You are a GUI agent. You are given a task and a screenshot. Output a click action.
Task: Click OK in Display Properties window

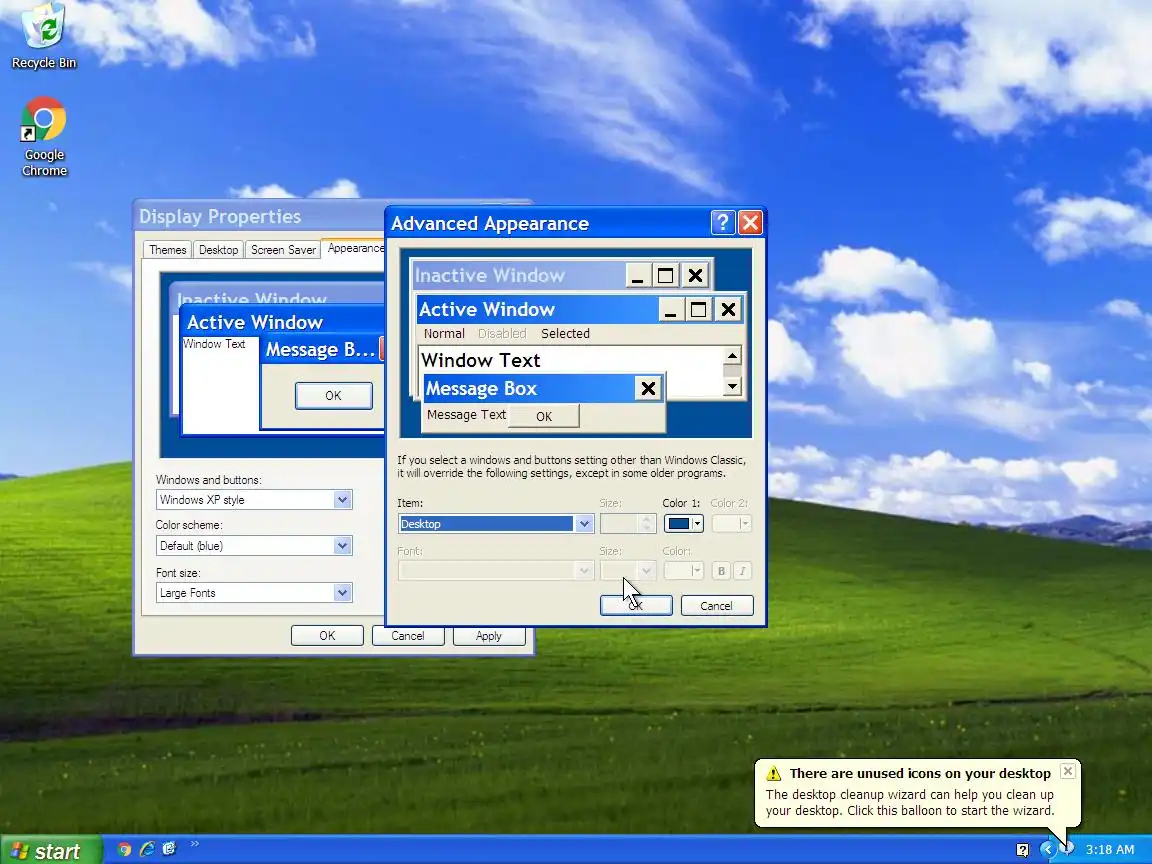[x=327, y=636]
